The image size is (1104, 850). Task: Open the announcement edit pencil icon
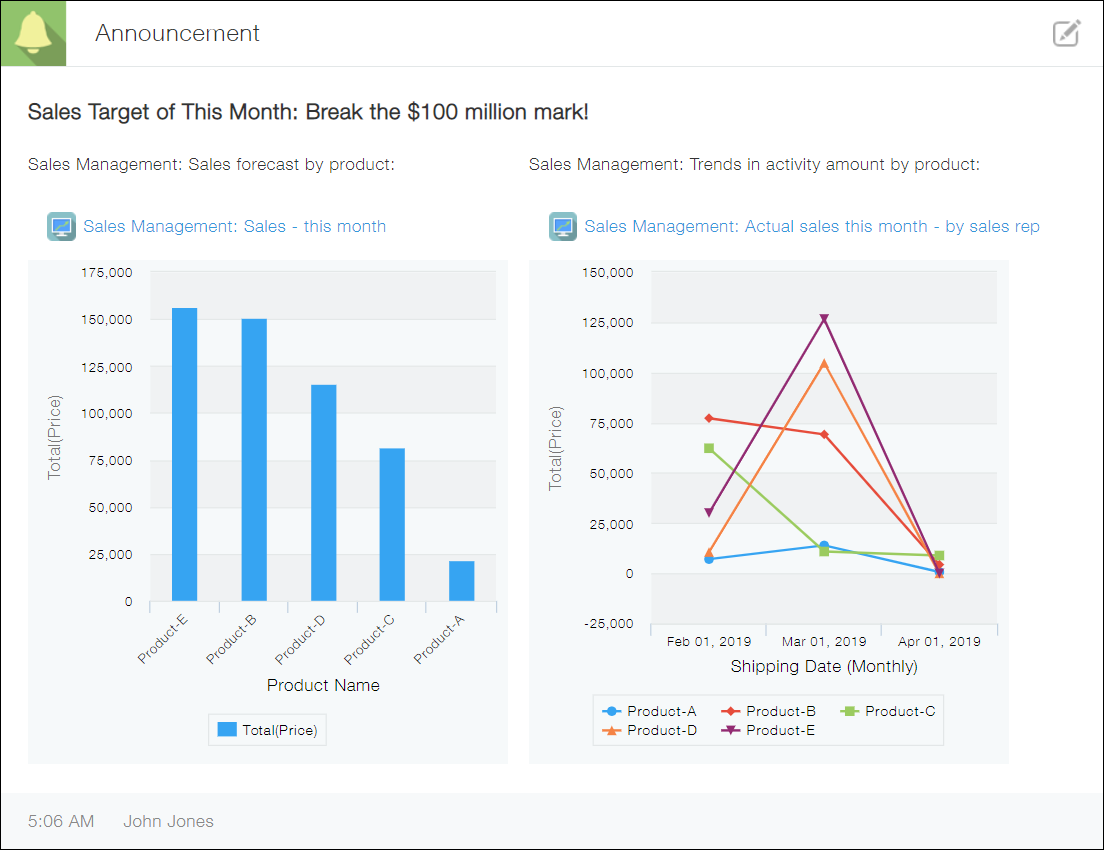click(x=1066, y=33)
